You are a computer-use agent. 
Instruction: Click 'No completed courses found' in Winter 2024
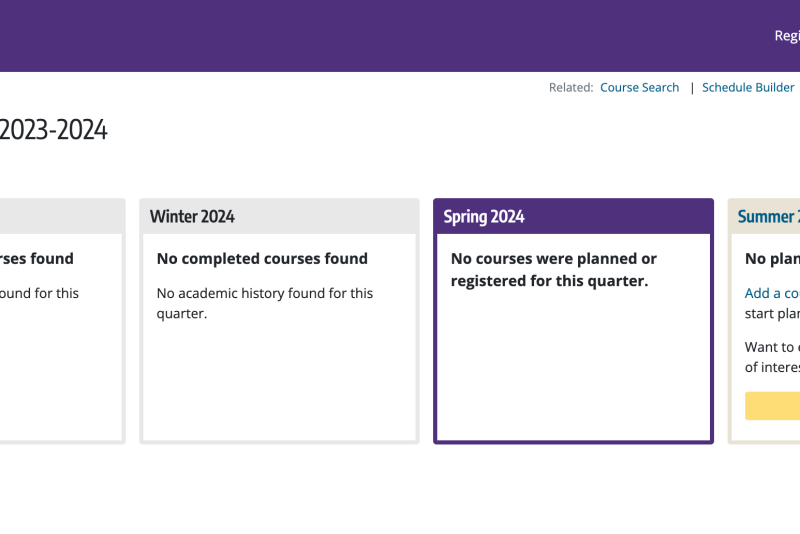262,259
